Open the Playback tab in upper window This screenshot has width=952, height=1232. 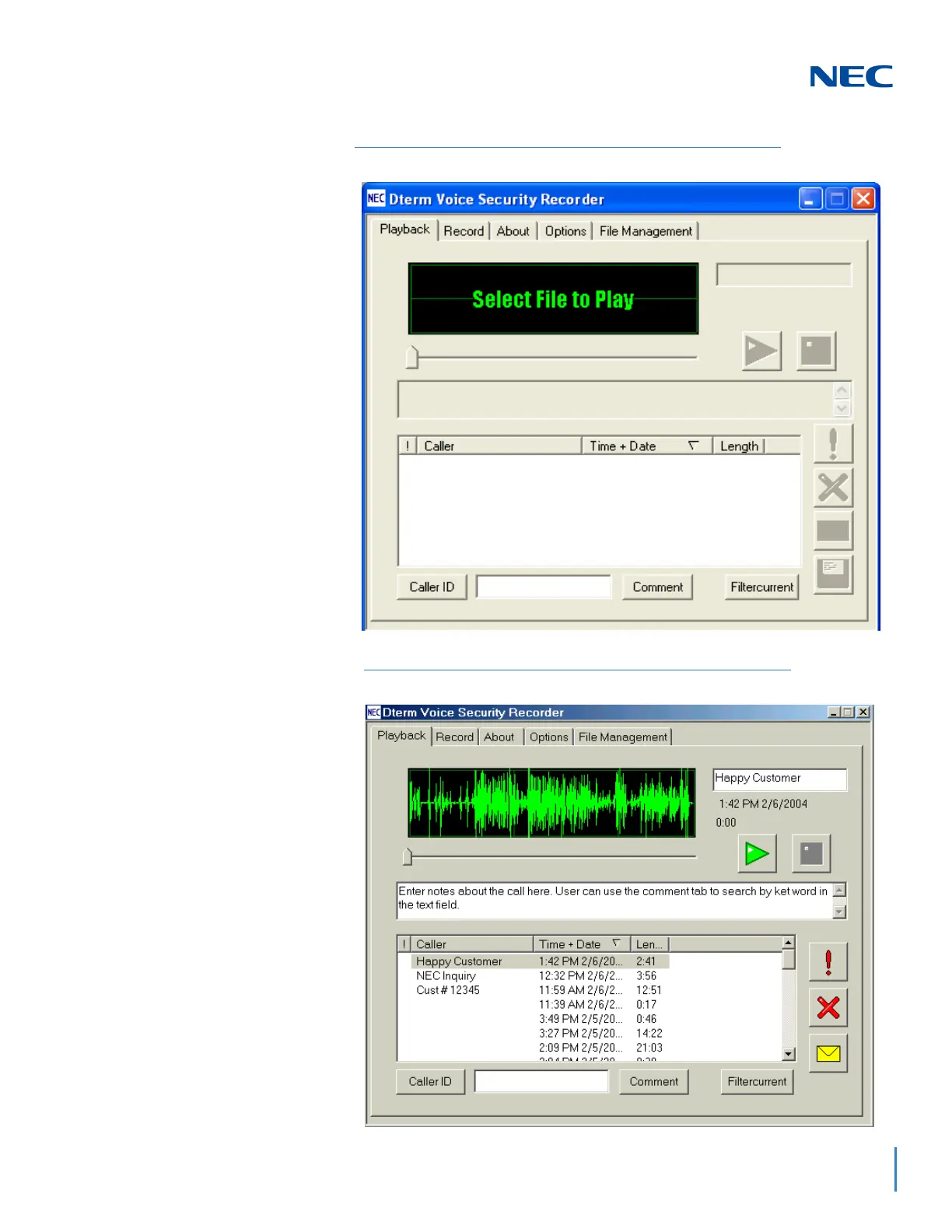pos(404,229)
